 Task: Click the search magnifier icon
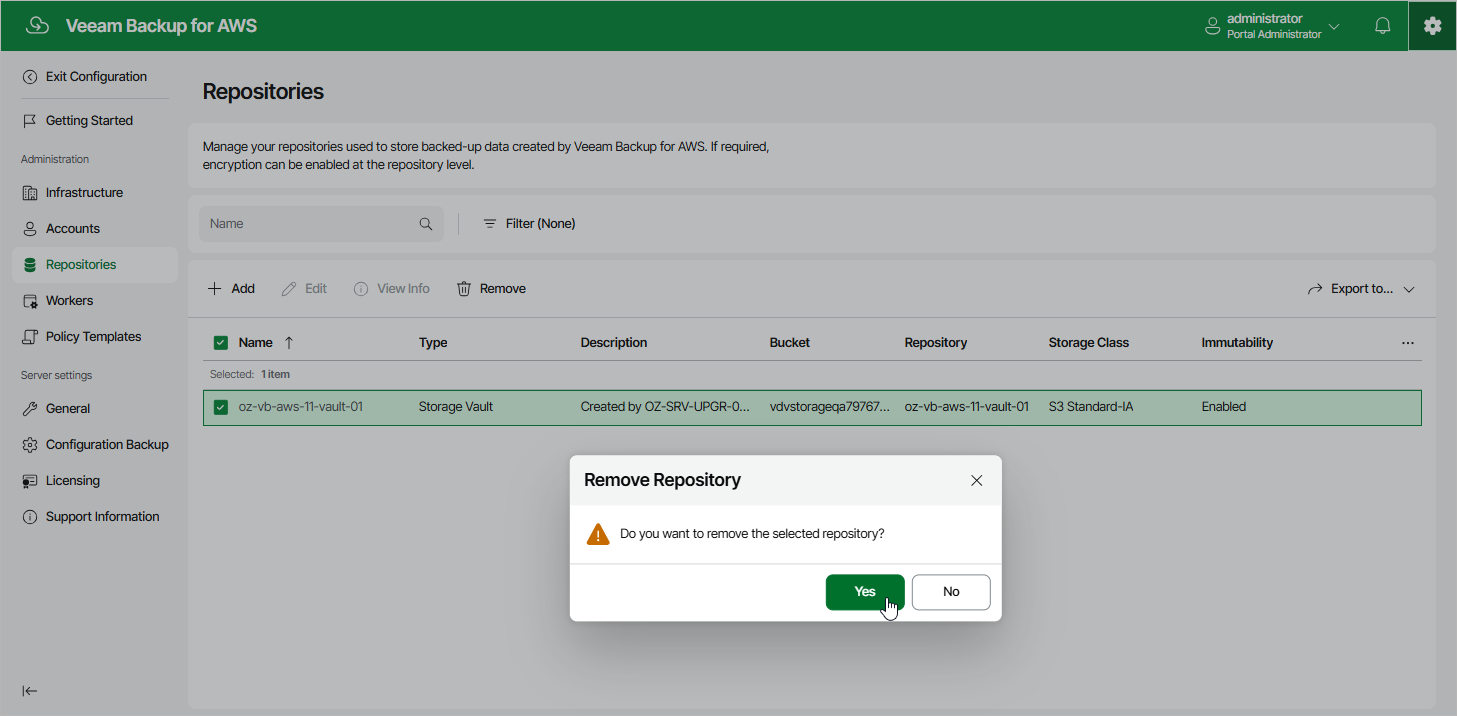tap(426, 224)
